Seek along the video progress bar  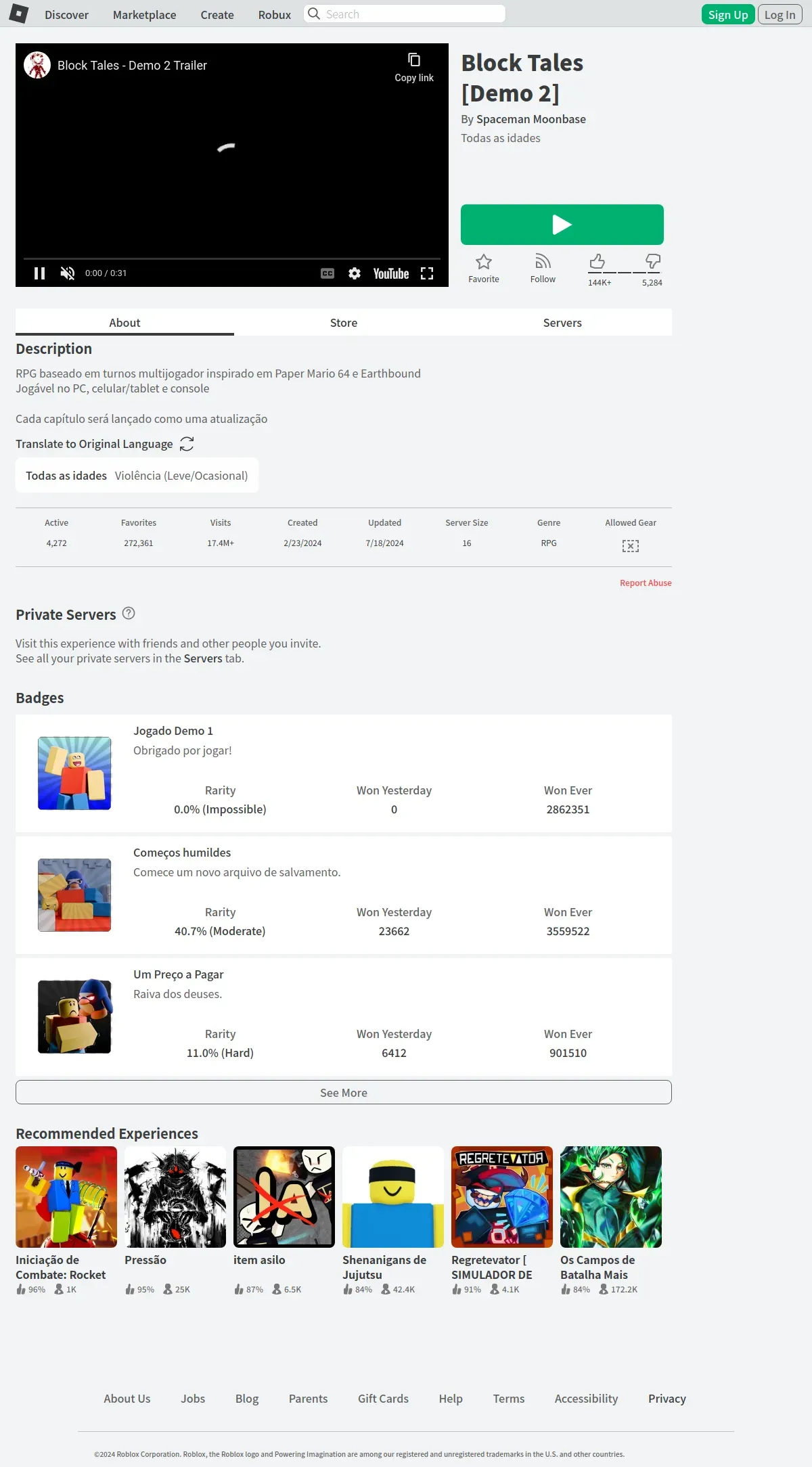click(232, 258)
